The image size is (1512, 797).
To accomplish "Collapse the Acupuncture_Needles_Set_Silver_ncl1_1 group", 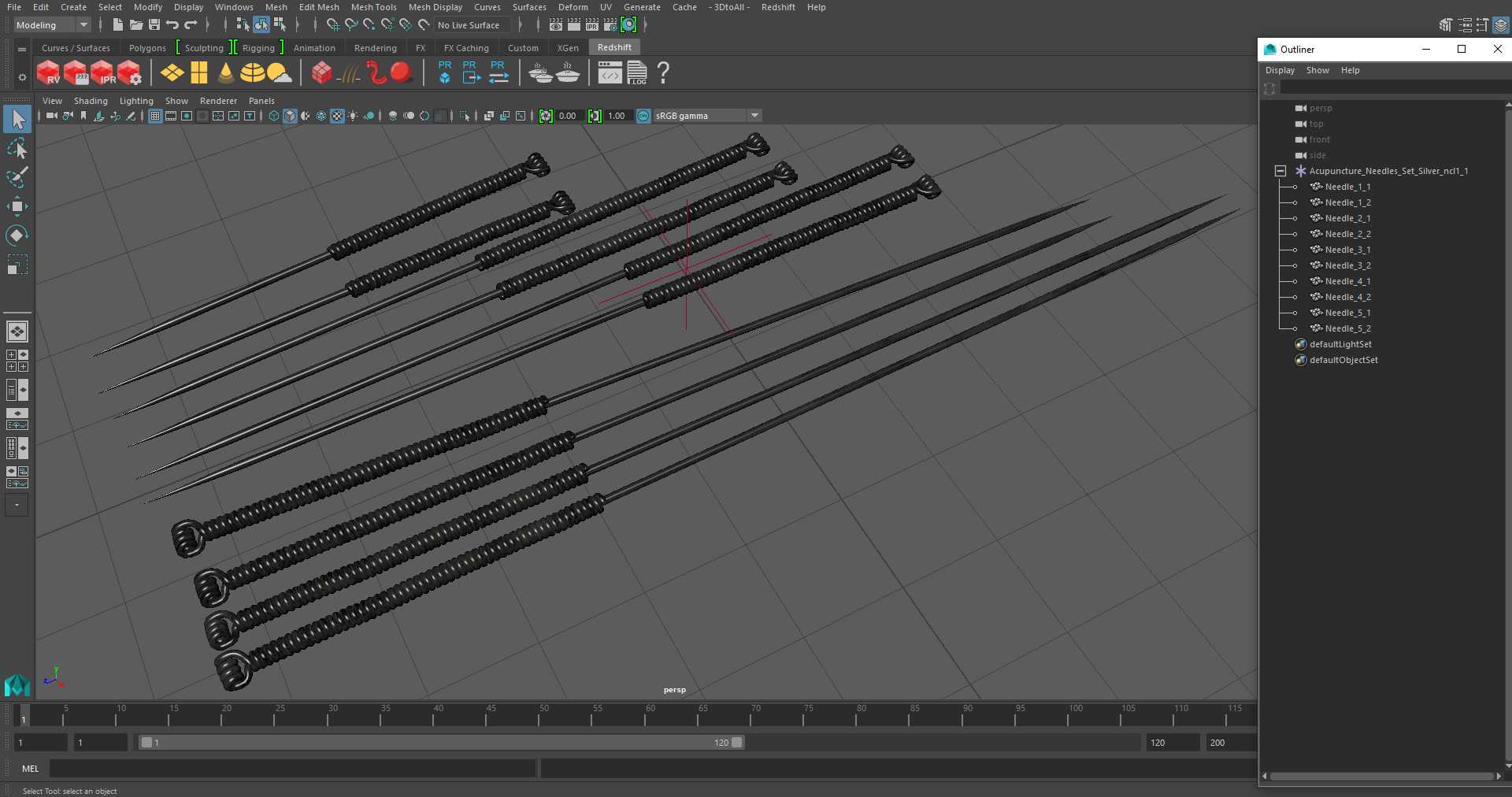I will [x=1280, y=171].
